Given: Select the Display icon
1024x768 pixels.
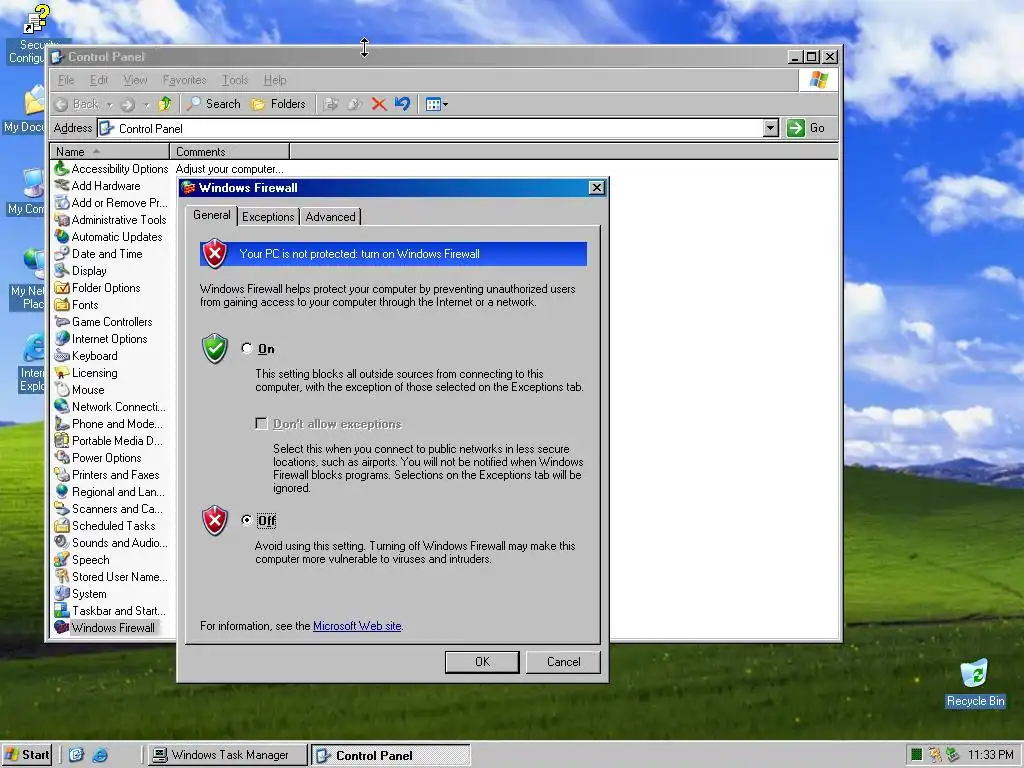Looking at the screenshot, I should pyautogui.click(x=61, y=270).
